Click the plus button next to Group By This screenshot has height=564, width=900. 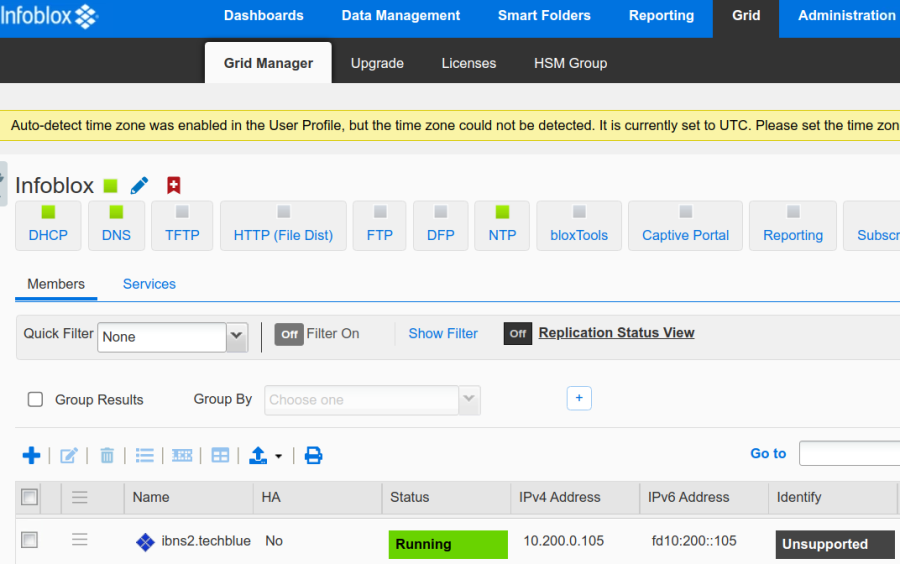(x=579, y=398)
